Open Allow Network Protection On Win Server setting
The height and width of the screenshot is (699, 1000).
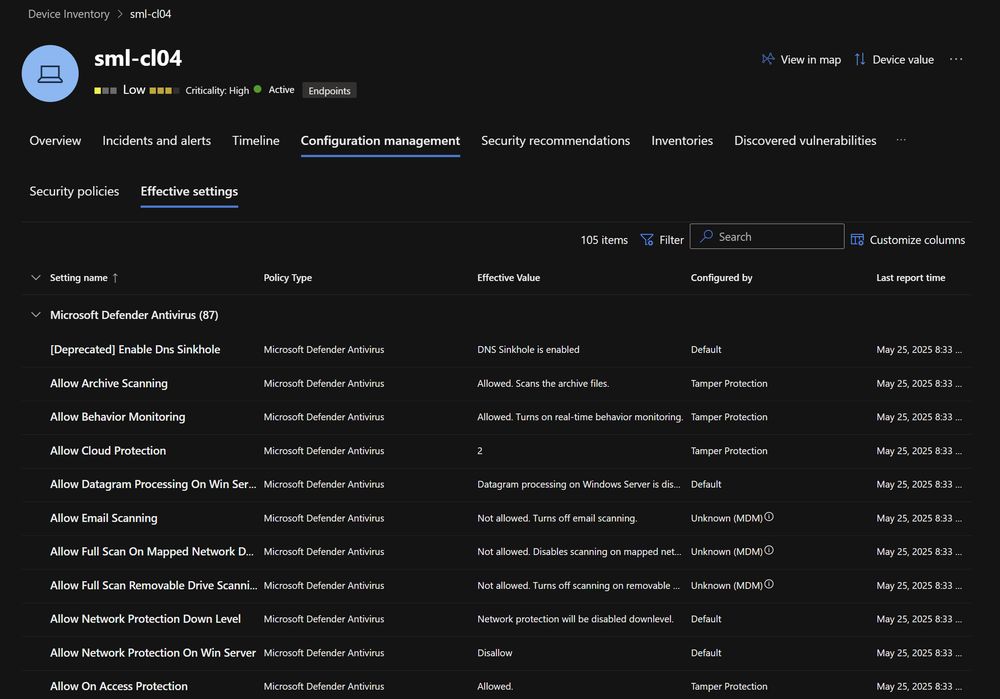(153, 652)
